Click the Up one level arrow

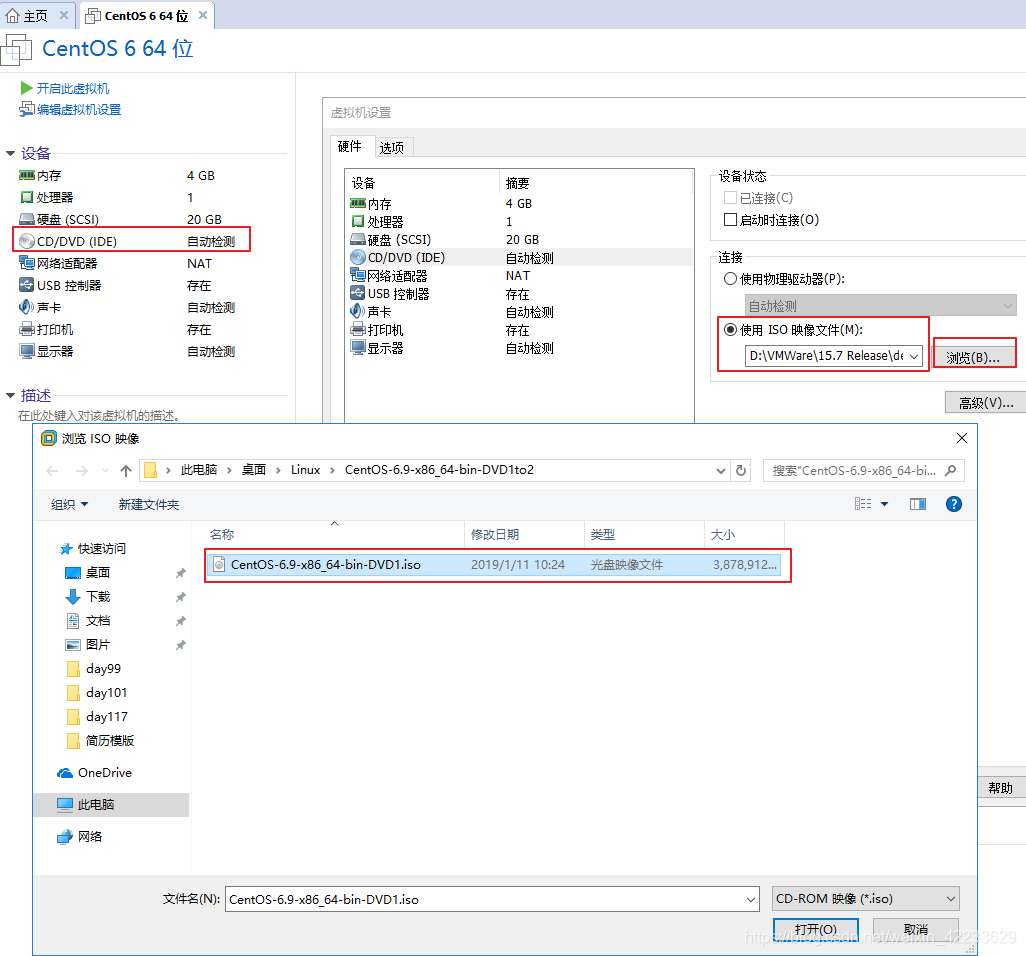tap(126, 470)
